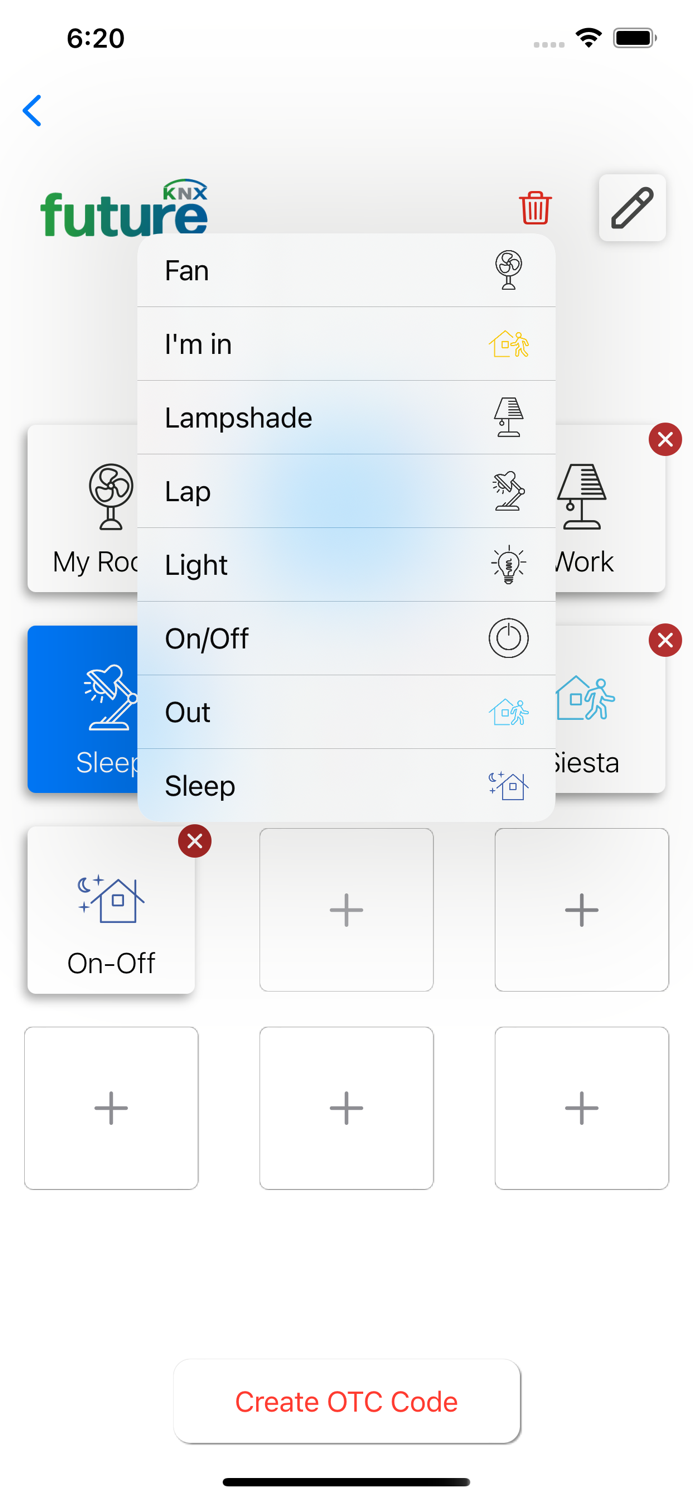Tap the blue back chevron arrow
Screen dimensions: 693x1500
coord(32,110)
